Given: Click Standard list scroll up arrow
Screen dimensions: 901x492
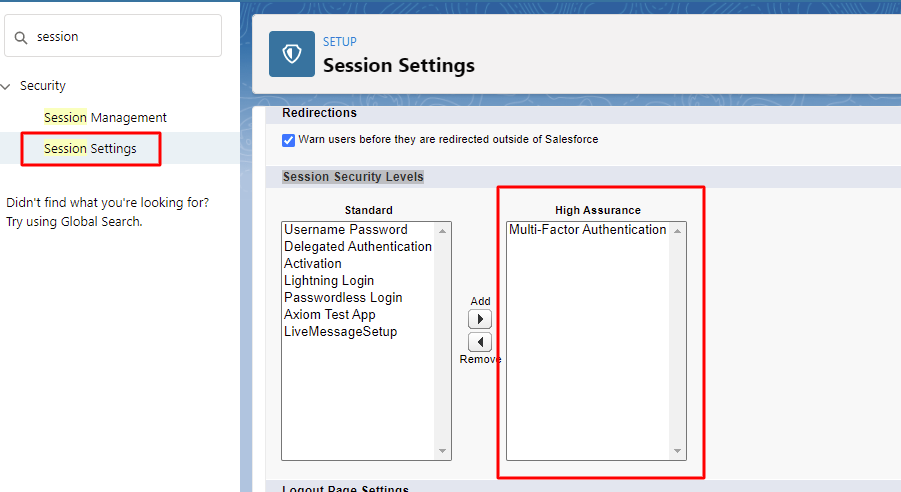Looking at the screenshot, I should [x=442, y=231].
